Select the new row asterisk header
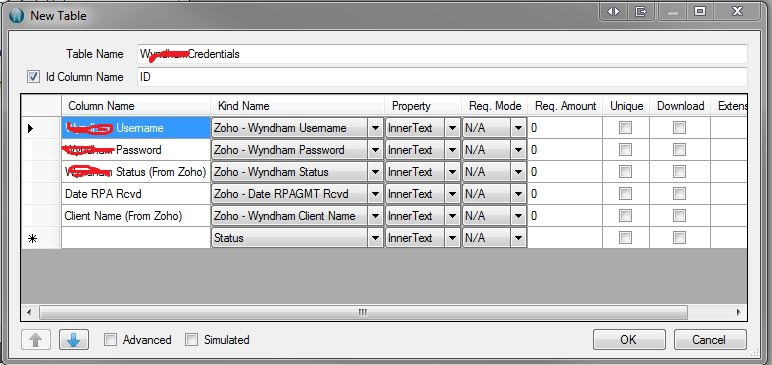This screenshot has width=772, height=365. (32, 238)
